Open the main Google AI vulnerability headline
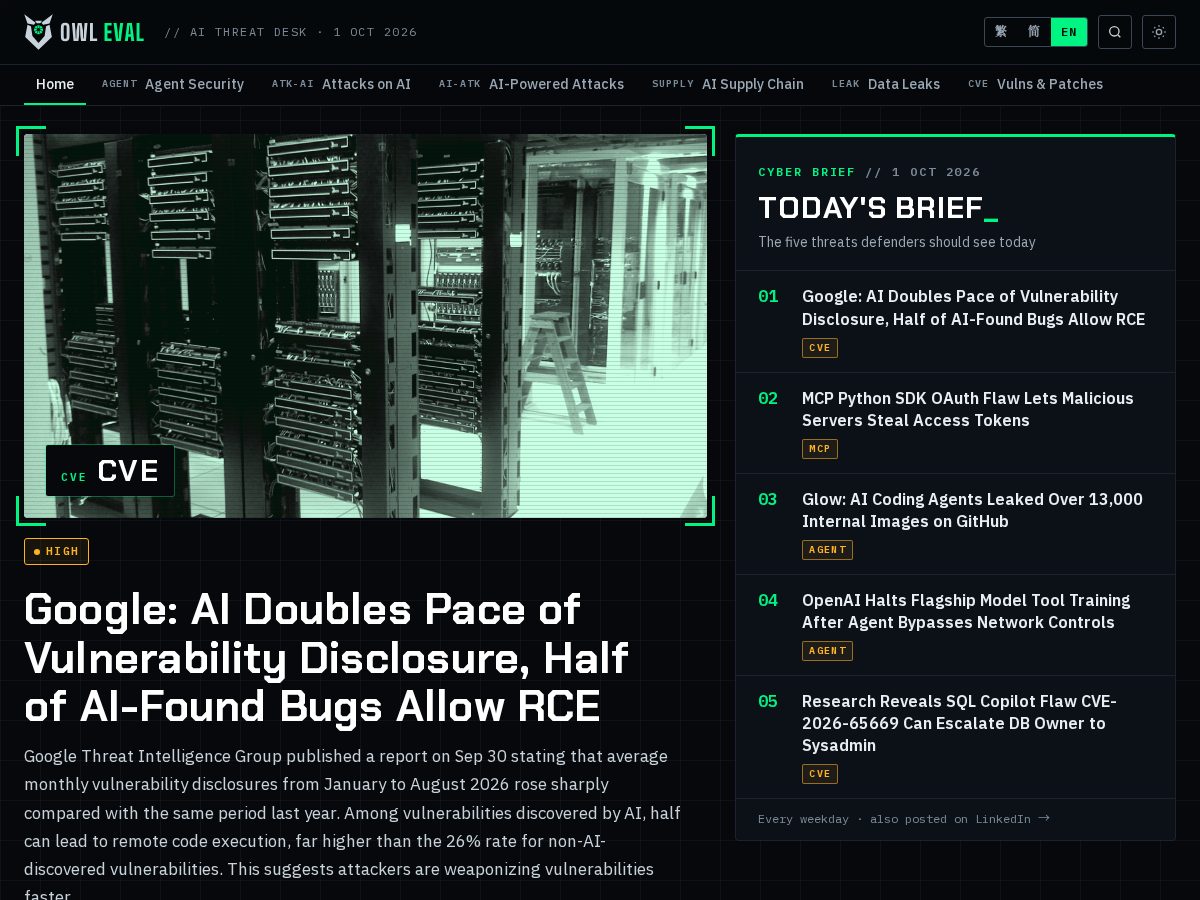The height and width of the screenshot is (900, 1200). click(326, 658)
